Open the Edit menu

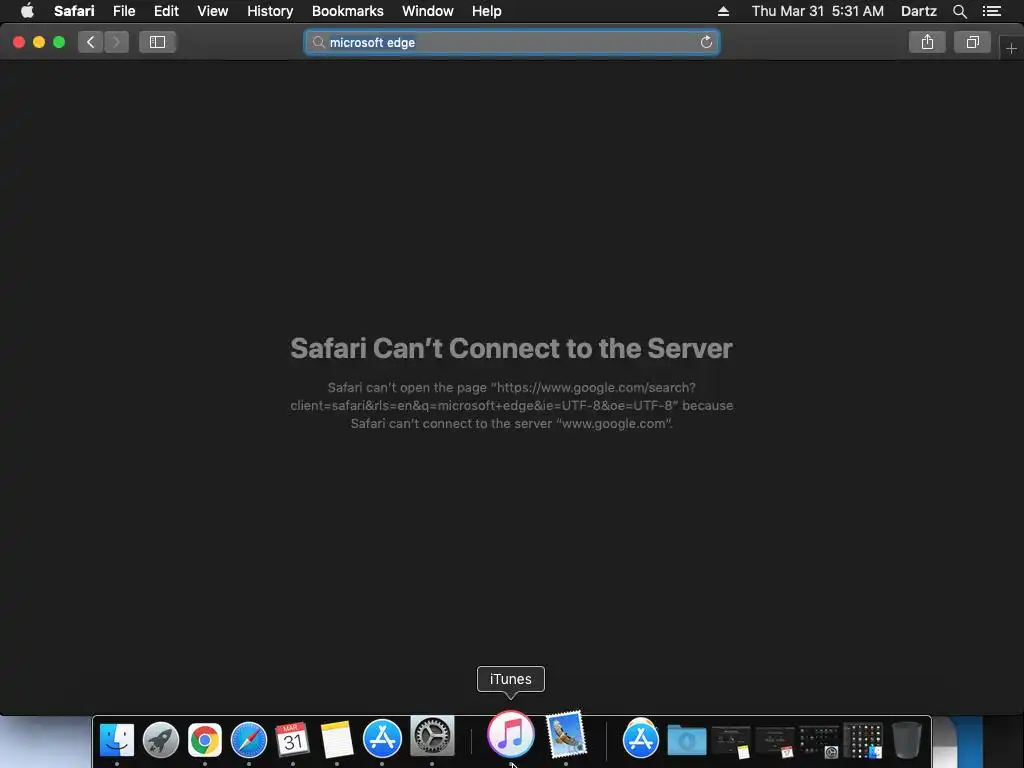166,11
